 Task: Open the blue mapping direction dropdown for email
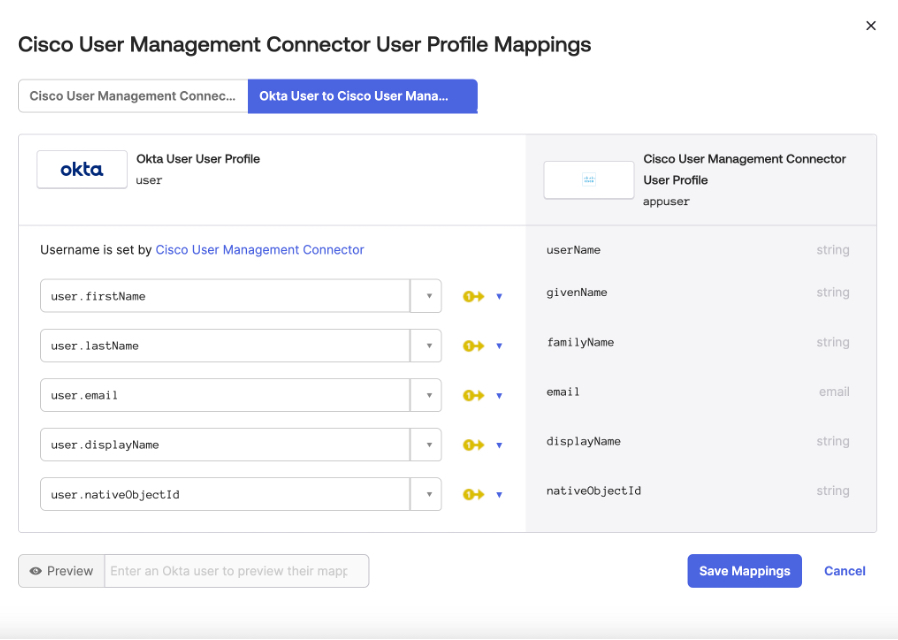pos(499,396)
